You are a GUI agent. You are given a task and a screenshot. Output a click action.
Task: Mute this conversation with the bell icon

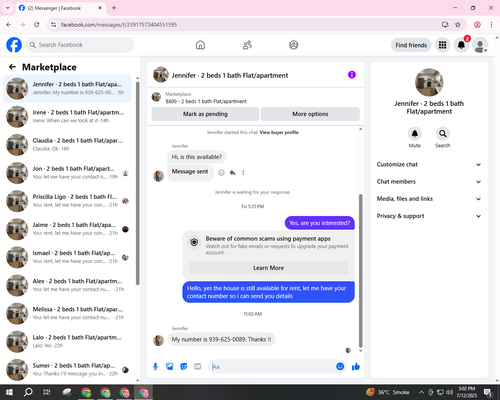(415, 134)
